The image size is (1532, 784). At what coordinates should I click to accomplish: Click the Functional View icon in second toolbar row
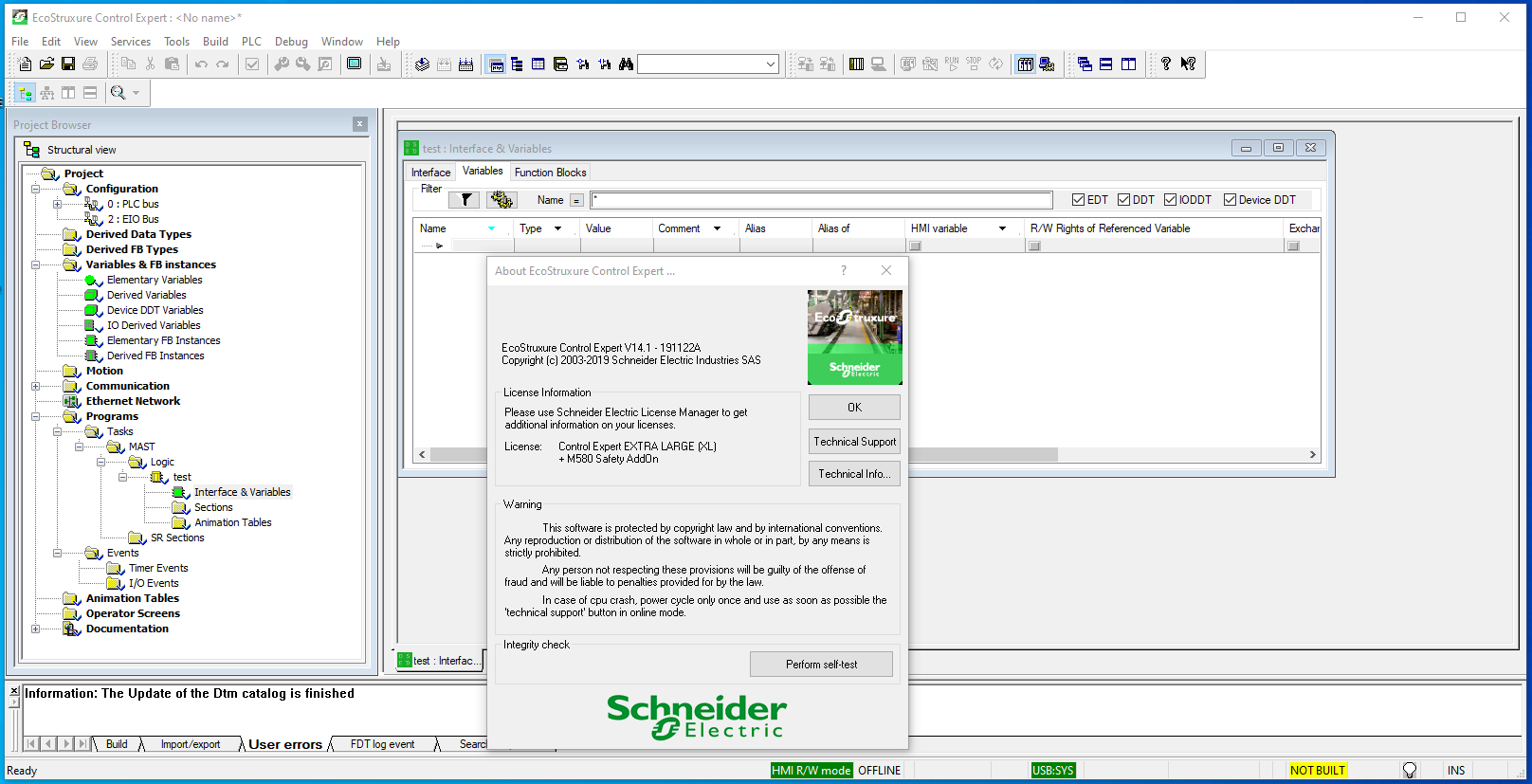point(46,92)
